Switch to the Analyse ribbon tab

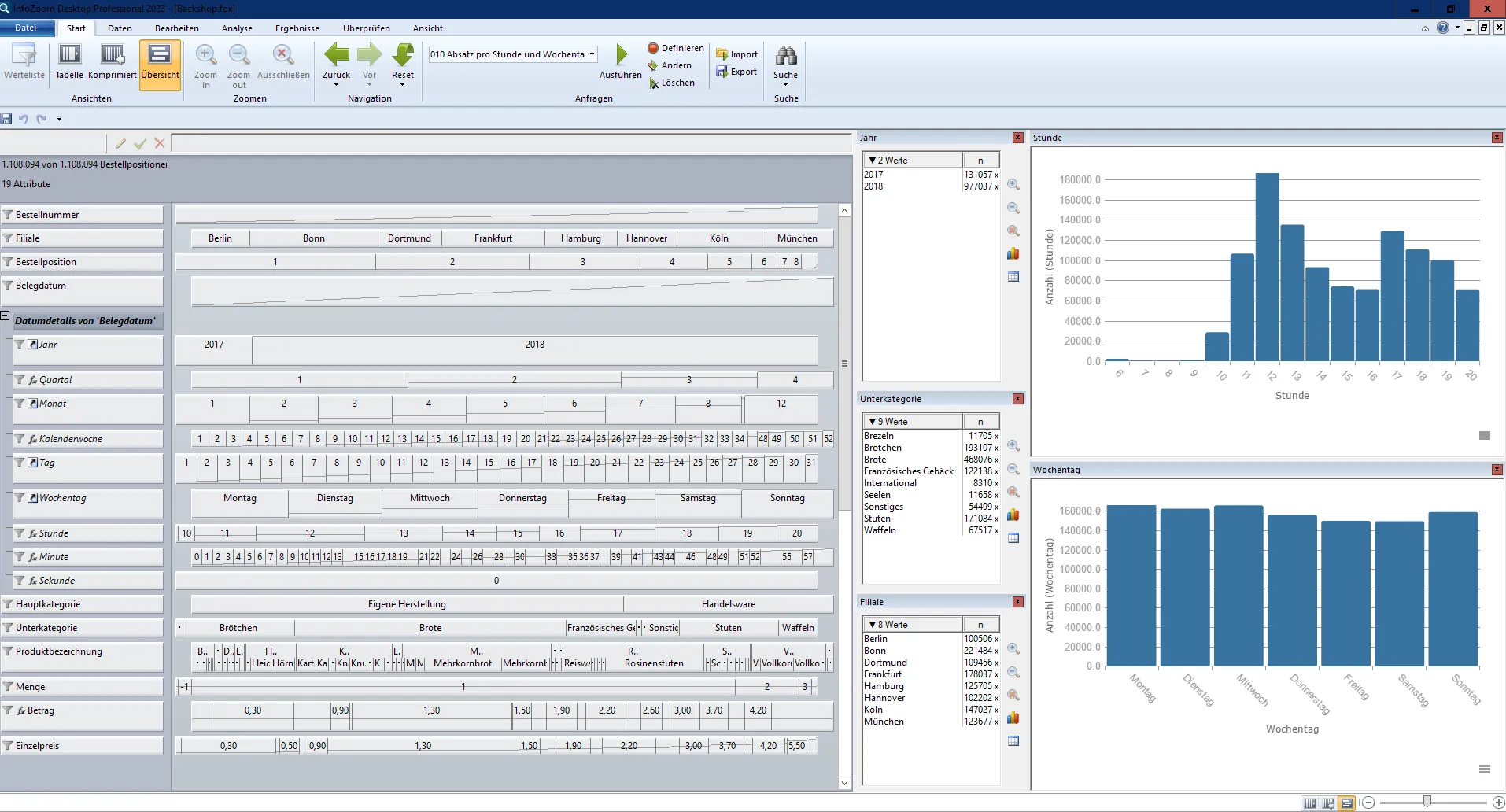(237, 28)
